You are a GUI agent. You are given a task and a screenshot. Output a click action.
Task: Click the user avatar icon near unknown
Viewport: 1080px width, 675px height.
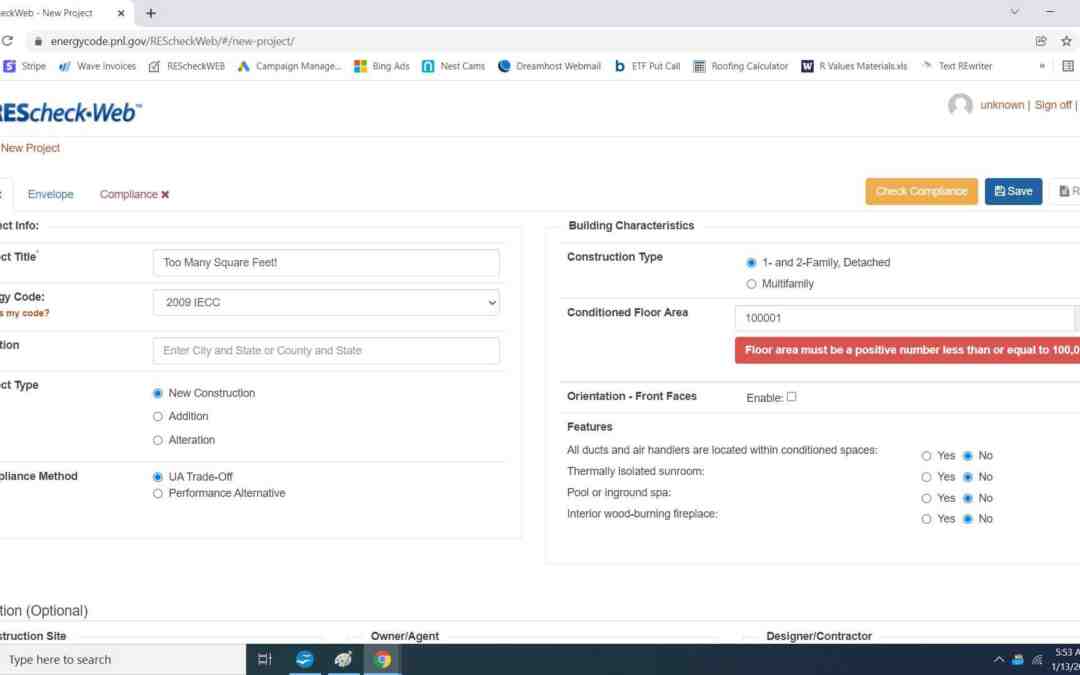960,105
